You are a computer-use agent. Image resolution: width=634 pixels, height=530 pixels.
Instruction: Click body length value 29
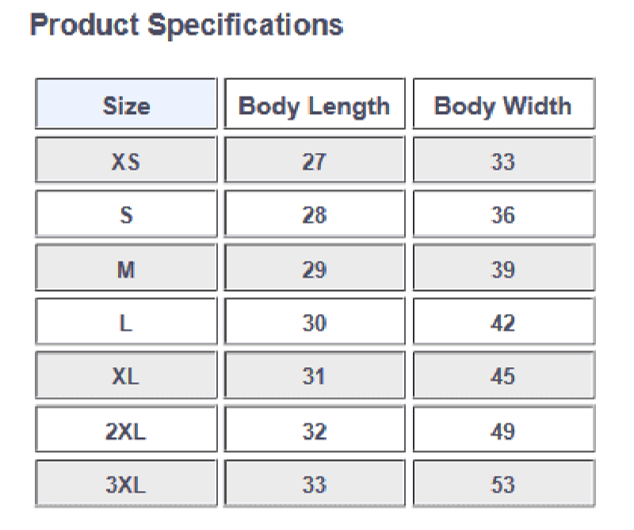point(314,269)
